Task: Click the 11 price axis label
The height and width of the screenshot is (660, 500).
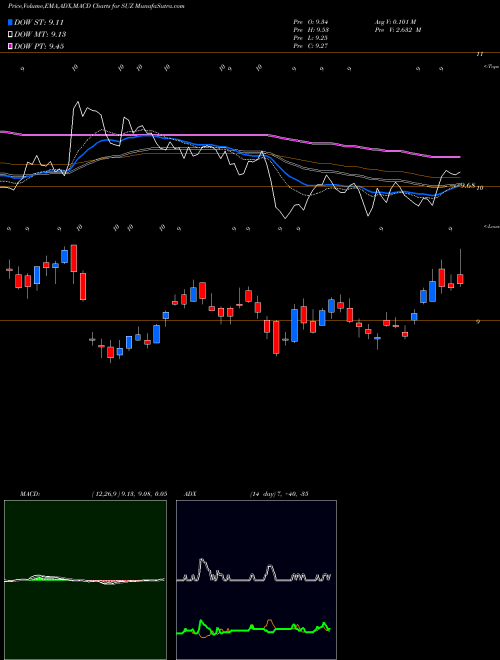Action: click(479, 54)
